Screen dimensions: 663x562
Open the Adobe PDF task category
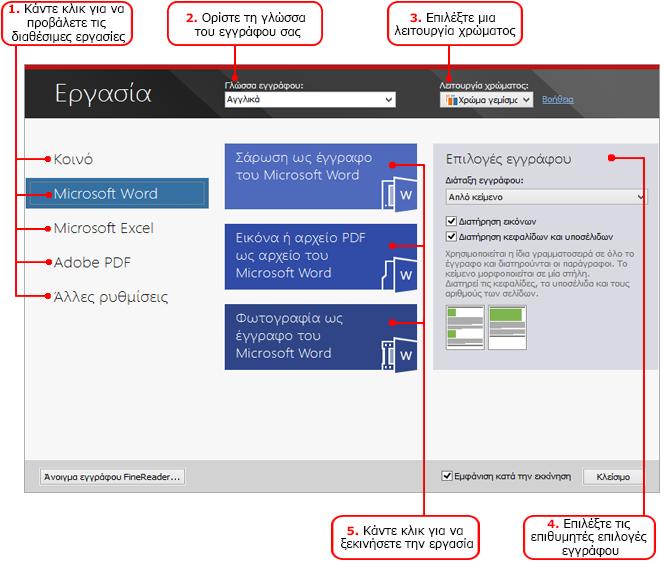click(92, 263)
